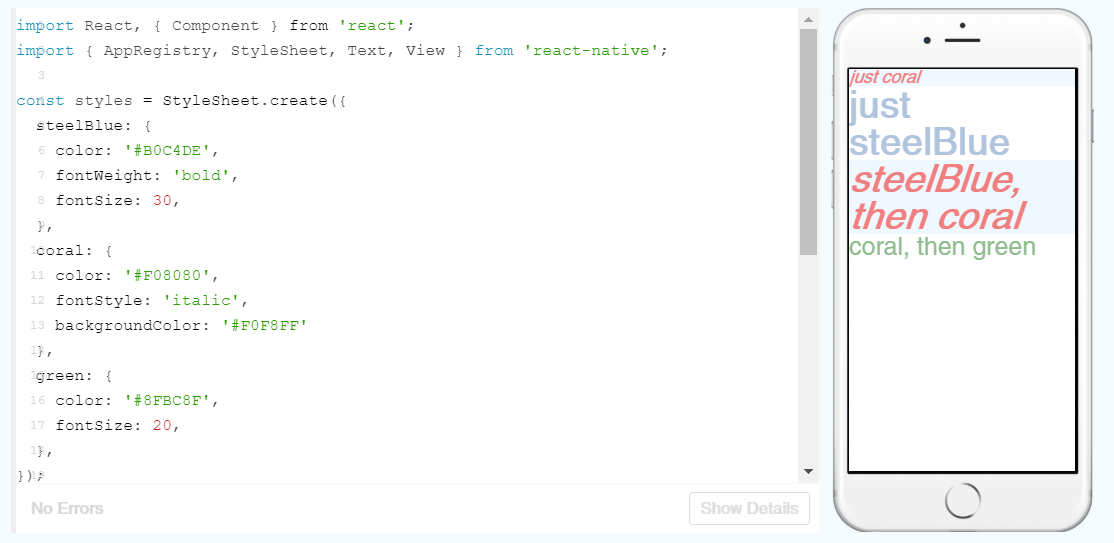
Task: Tap 'coral, then green' text in preview
Action: pos(942,246)
